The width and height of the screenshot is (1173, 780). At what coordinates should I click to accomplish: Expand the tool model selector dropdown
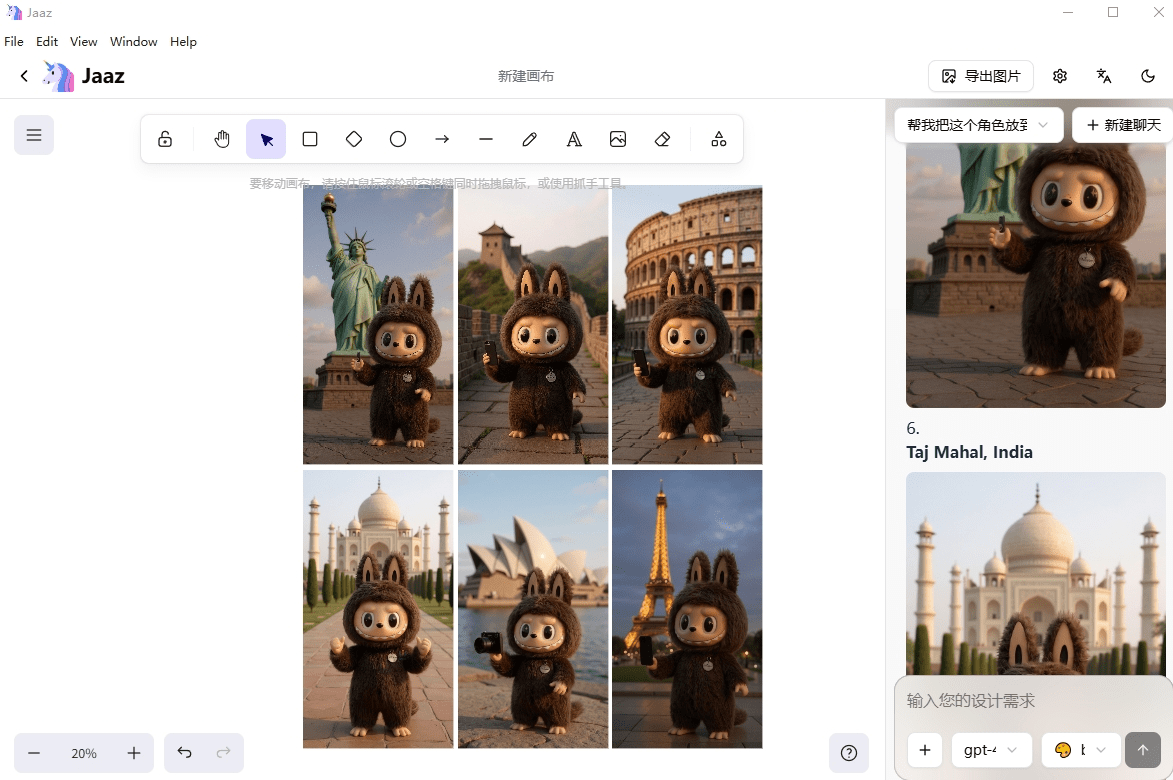point(1081,750)
